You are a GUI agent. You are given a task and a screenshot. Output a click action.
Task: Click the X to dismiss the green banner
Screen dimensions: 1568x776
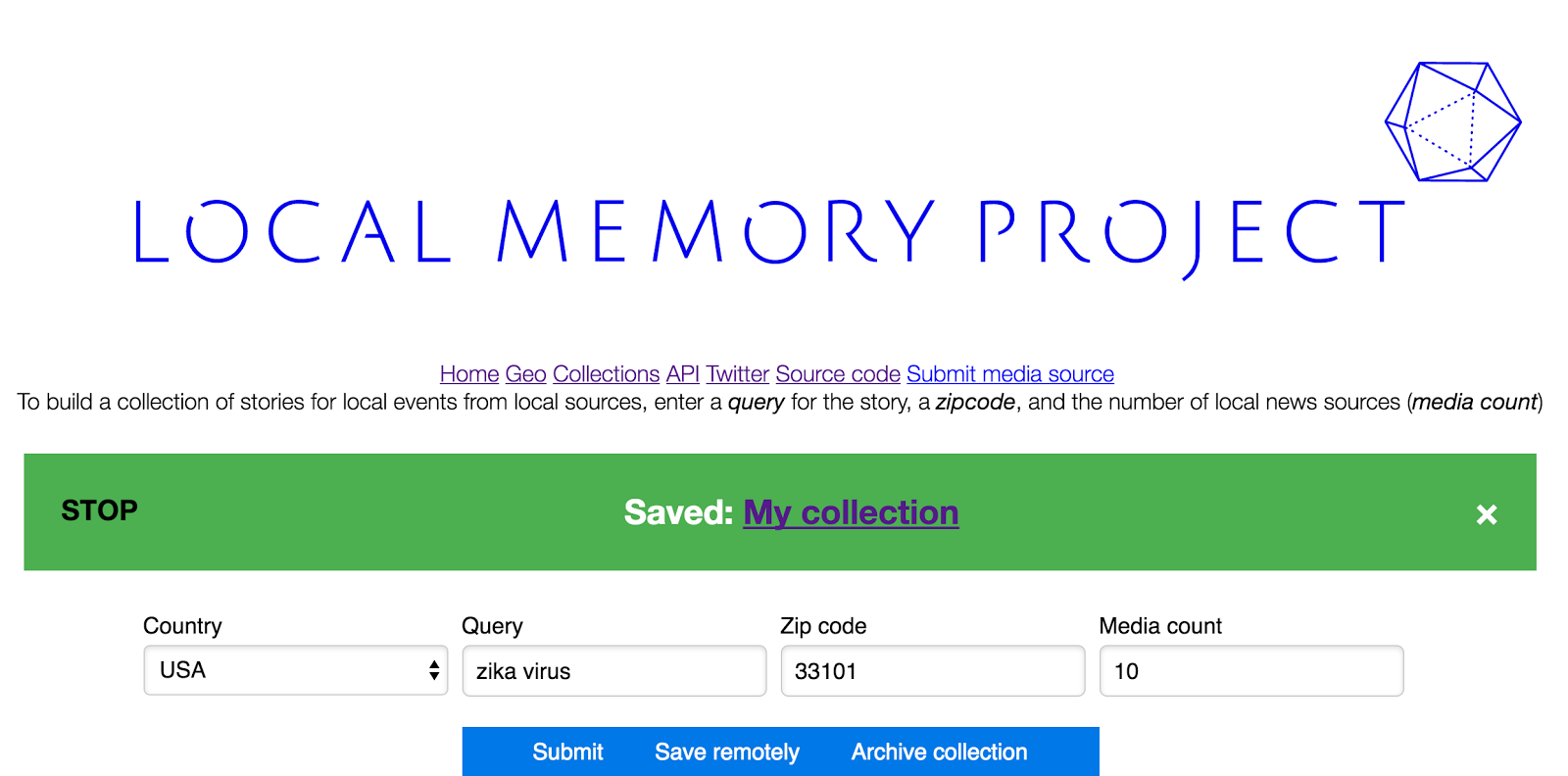(x=1487, y=513)
